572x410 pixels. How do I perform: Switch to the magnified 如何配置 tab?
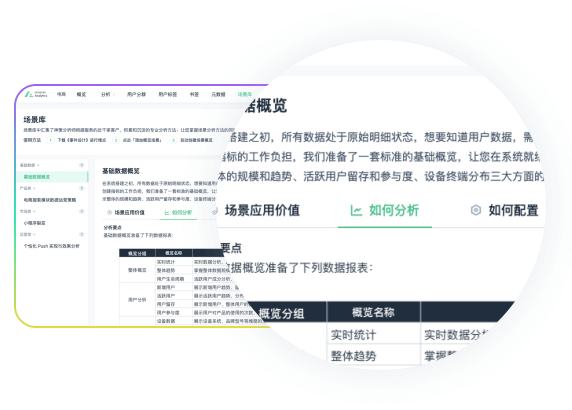[513, 210]
